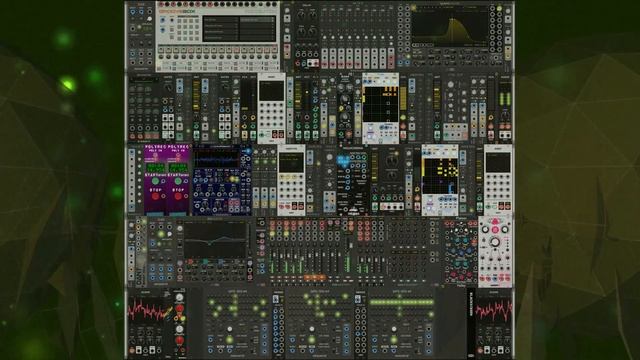Click the white knob on first gate sequencer
This screenshot has width=640, height=360.
[230, 329]
